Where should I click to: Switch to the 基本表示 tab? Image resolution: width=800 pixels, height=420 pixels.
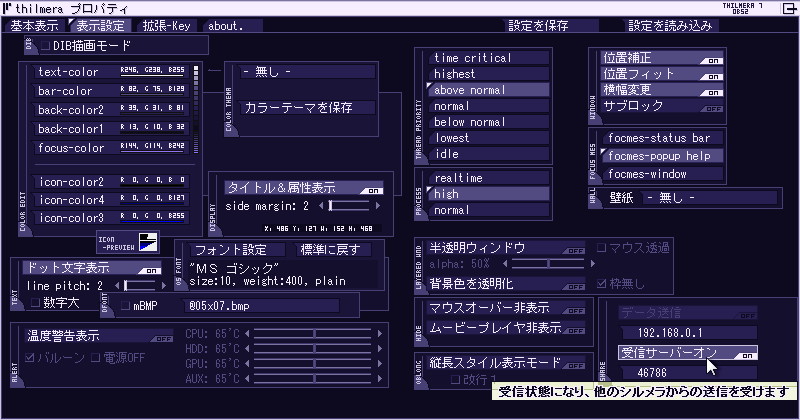pyautogui.click(x=34, y=26)
